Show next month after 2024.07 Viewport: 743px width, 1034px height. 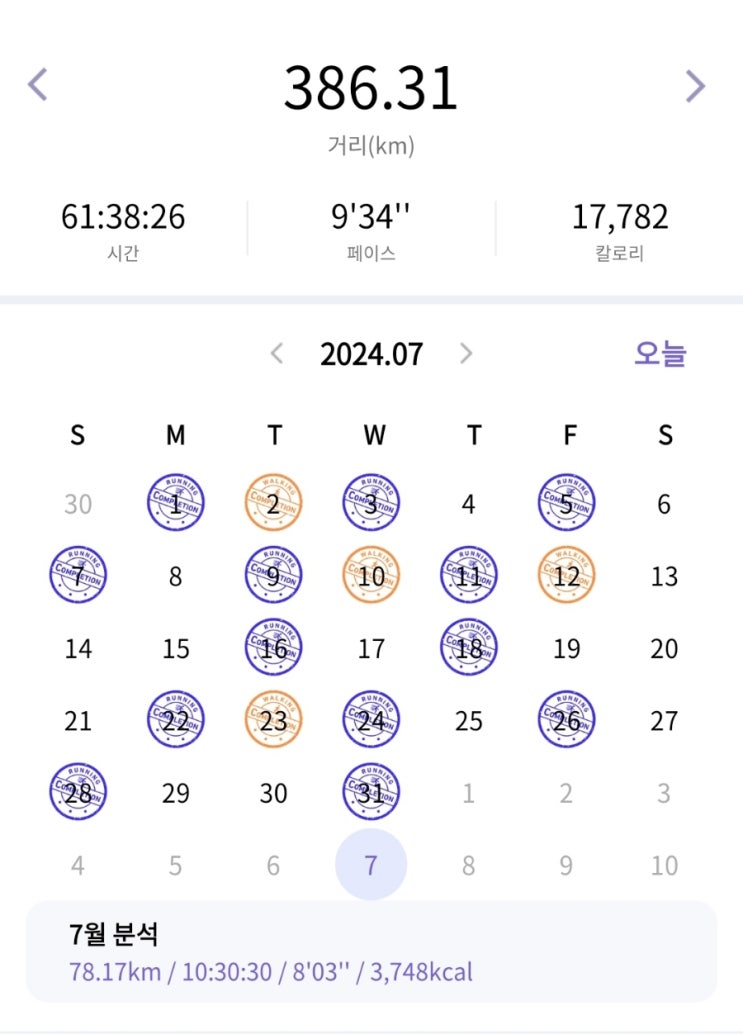click(465, 353)
